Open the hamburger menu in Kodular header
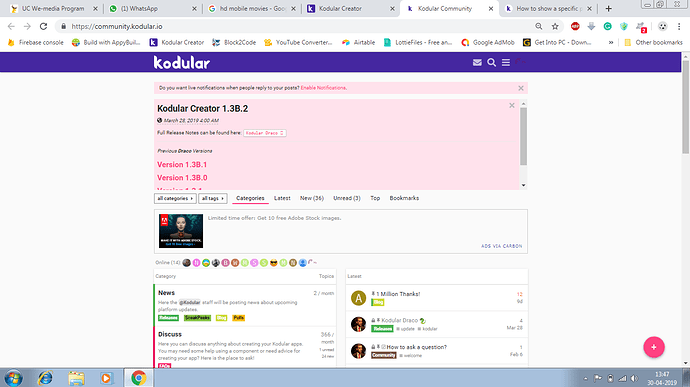This screenshot has height=387, width=690. click(x=506, y=63)
